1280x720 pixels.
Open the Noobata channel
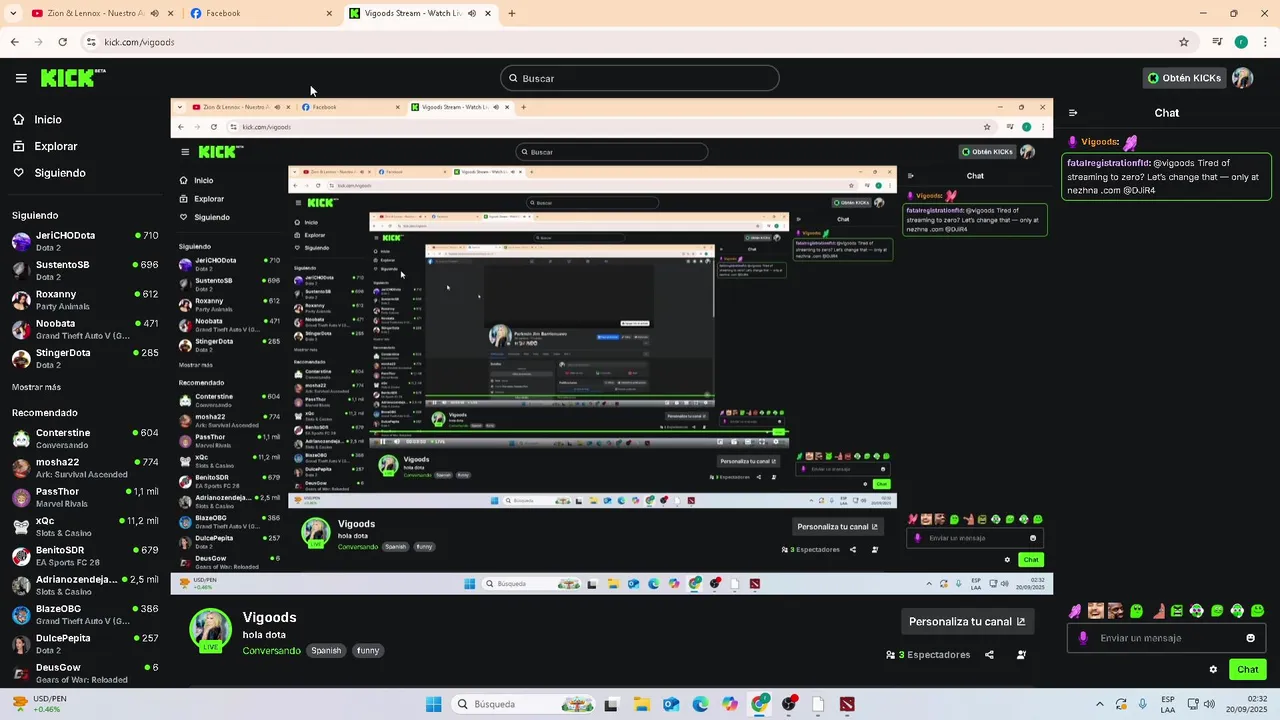tap(85, 329)
